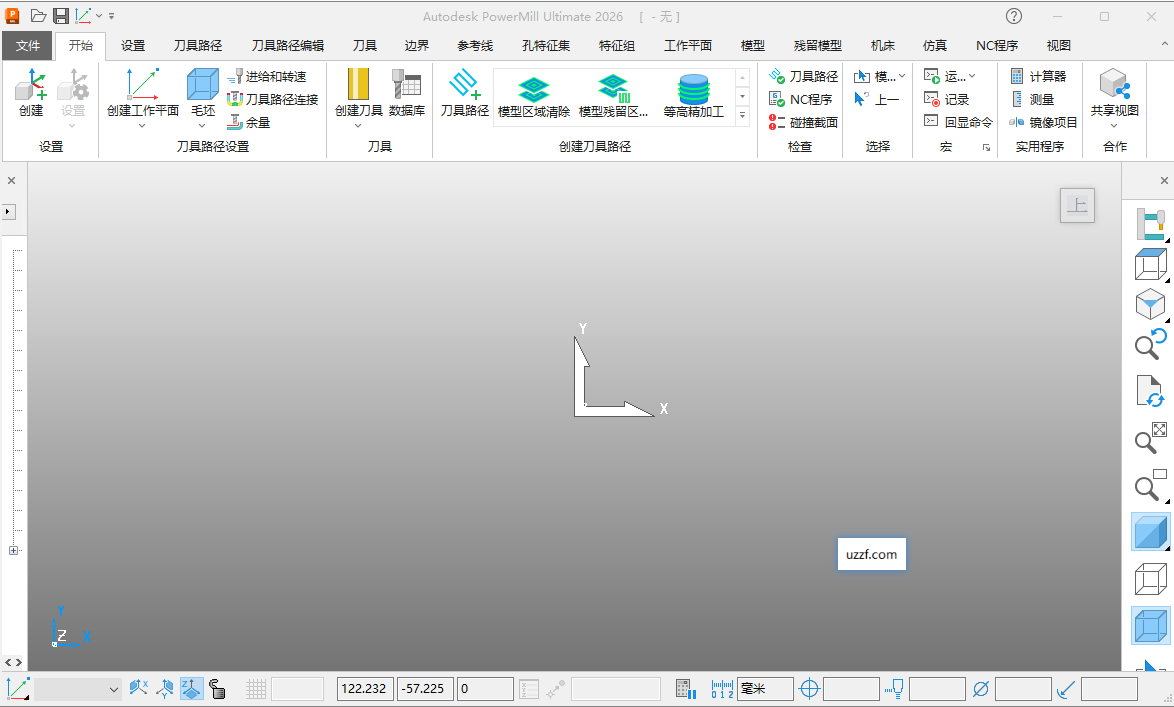Switch to the 仿真 ribbon tab
The image size is (1174, 707).
(933, 45)
